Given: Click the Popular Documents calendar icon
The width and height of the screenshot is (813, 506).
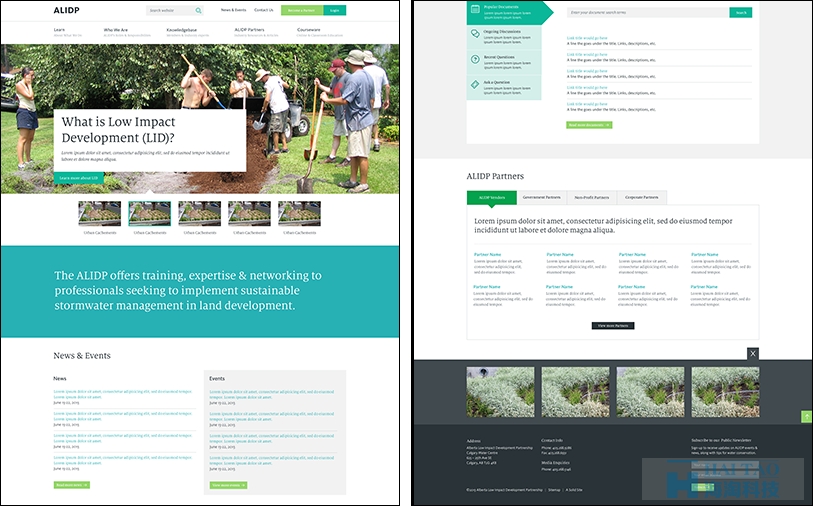Looking at the screenshot, I should [x=475, y=9].
